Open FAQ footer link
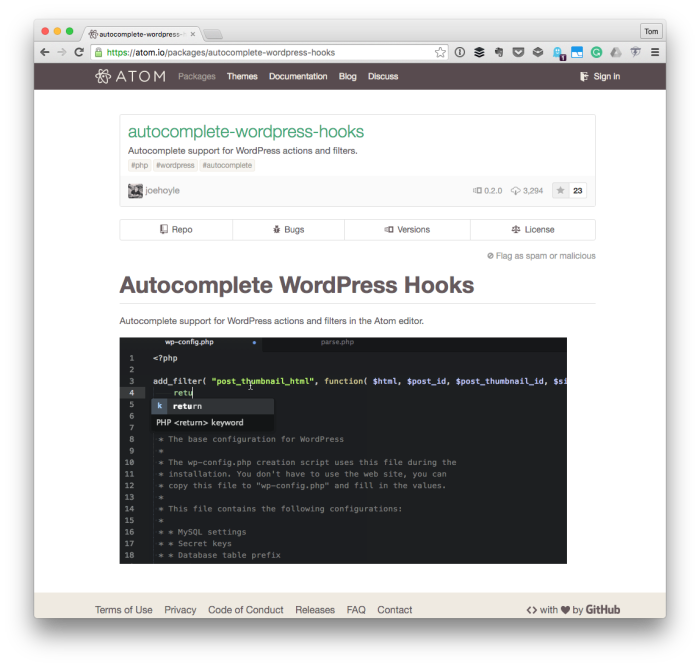This screenshot has width=700, height=667. tap(356, 610)
